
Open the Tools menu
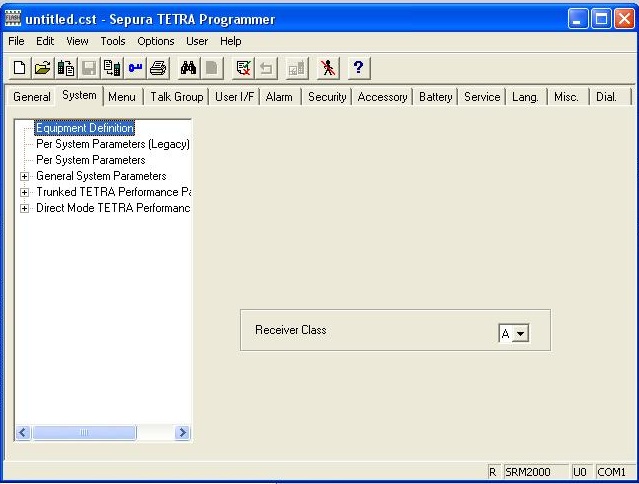pyautogui.click(x=113, y=41)
